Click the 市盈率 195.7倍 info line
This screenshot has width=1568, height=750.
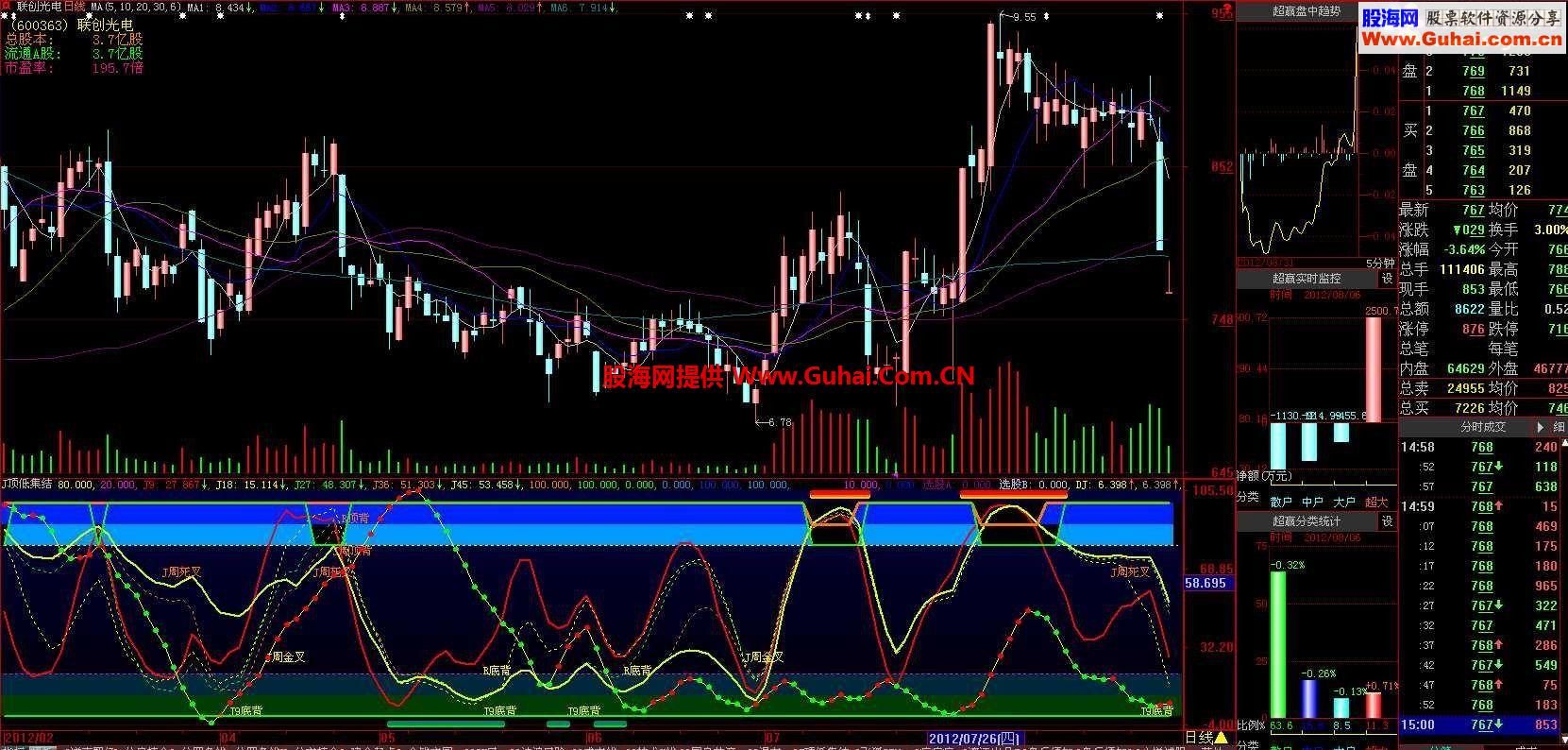(75, 67)
